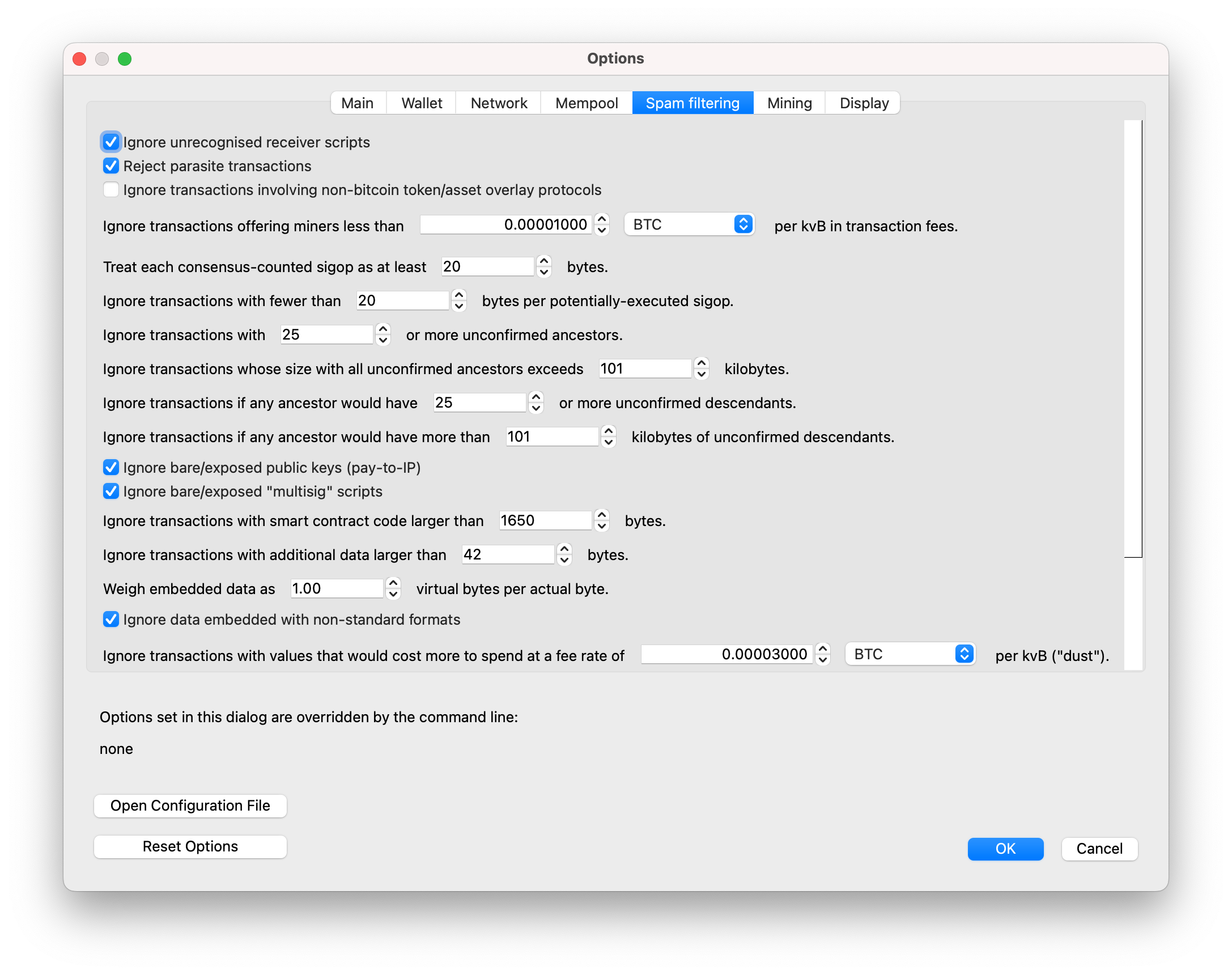Uncheck Ignore unrecognised receiver scripts
Screen dimensions: 1232x975
[111, 142]
